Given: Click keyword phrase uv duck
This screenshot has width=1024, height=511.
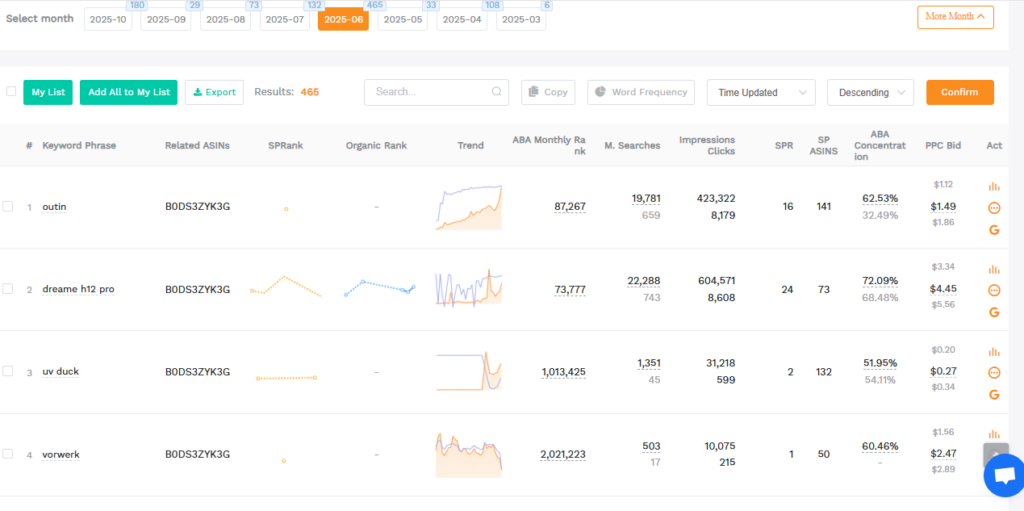Looking at the screenshot, I should (61, 371).
